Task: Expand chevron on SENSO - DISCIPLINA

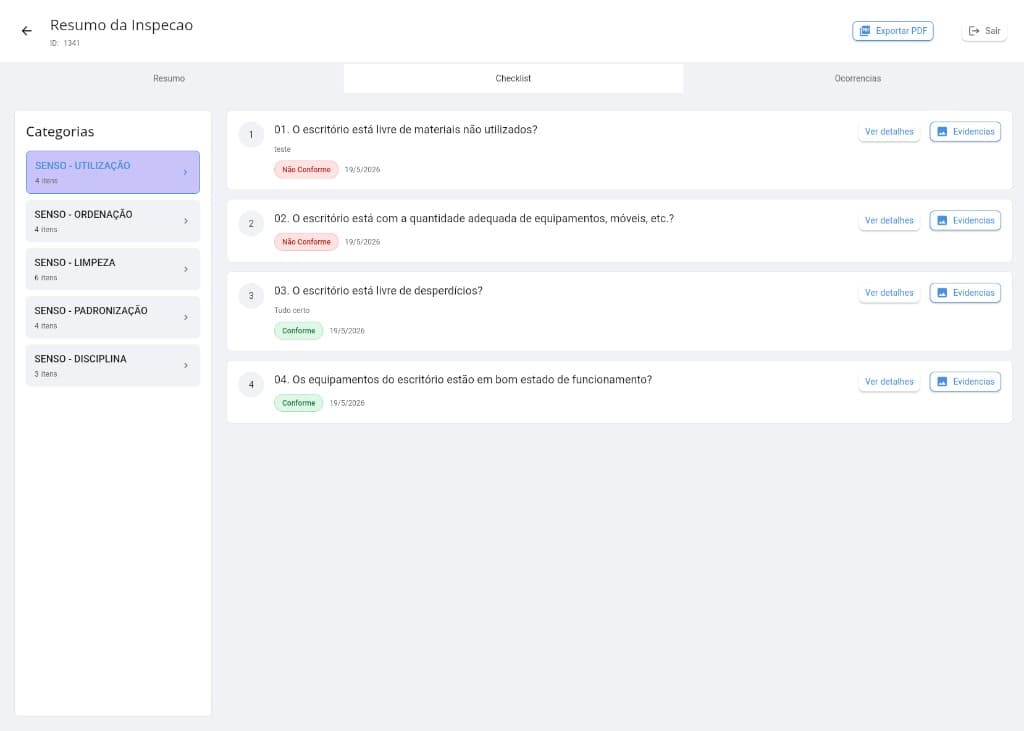Action: [185, 366]
